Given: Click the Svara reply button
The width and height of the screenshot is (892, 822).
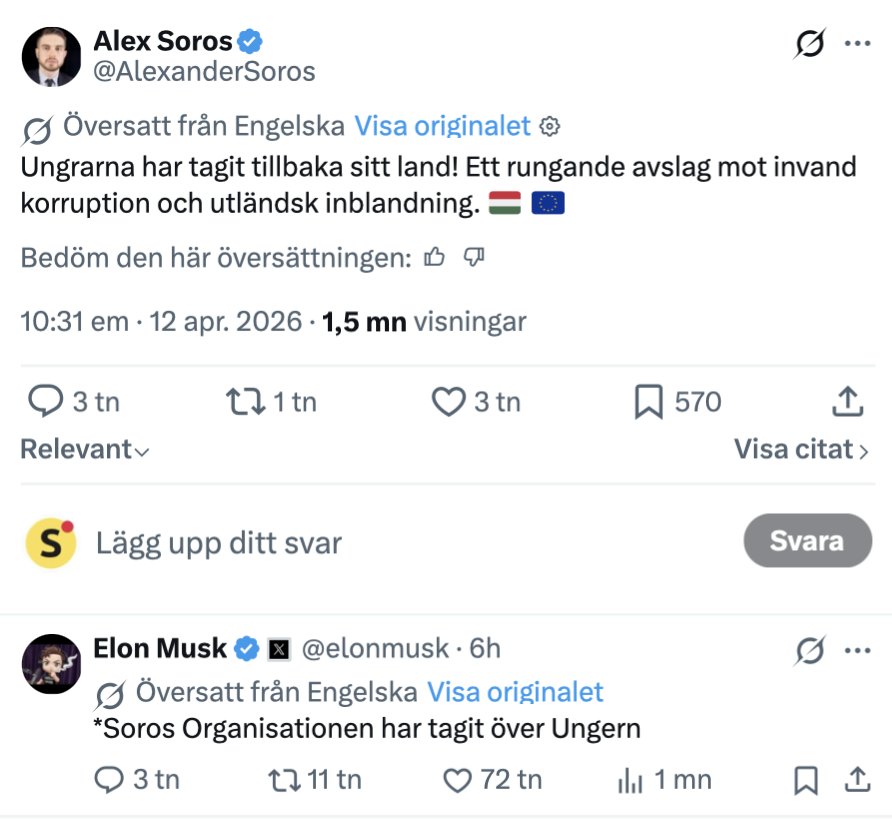Looking at the screenshot, I should tap(807, 541).
